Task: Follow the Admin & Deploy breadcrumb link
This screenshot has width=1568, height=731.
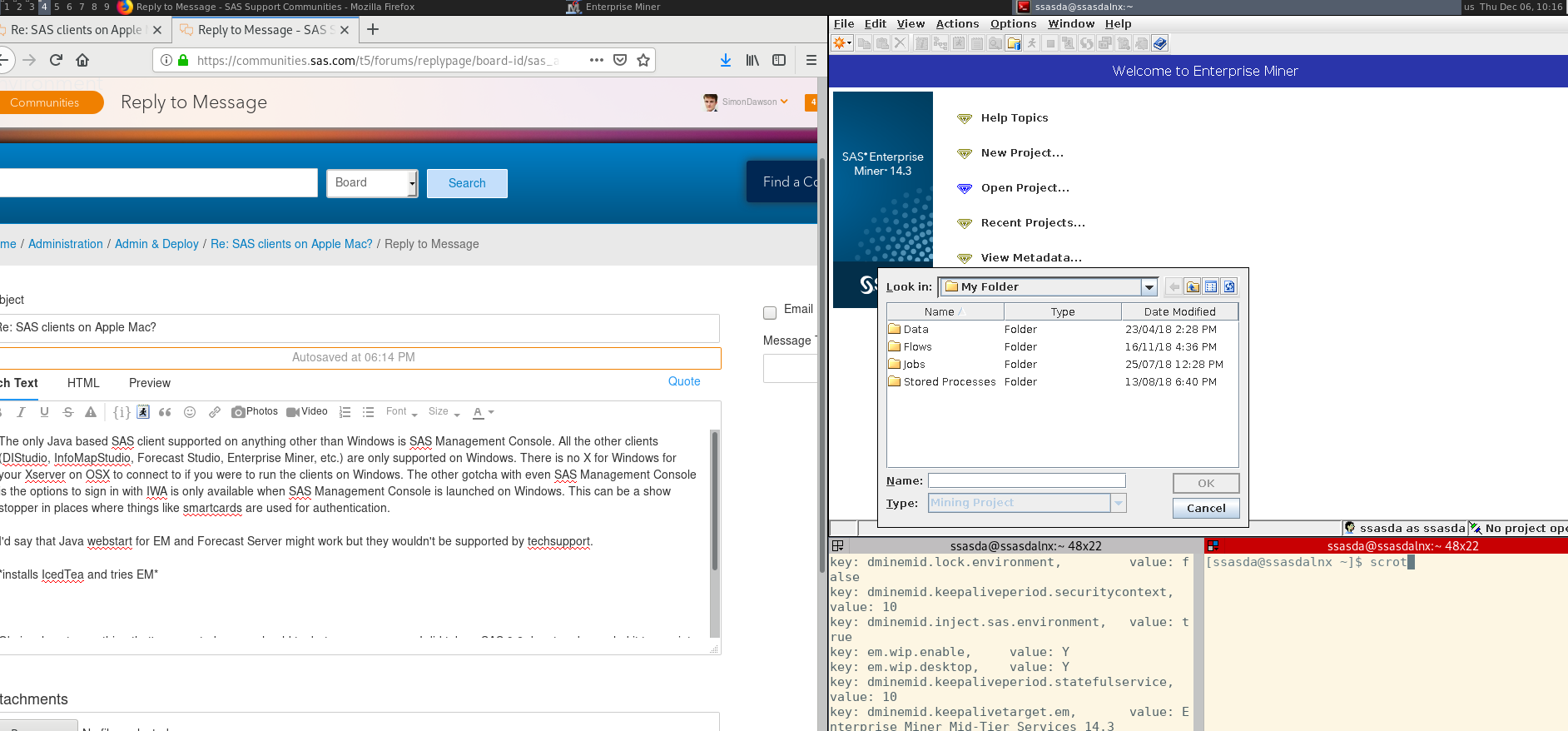Action: tap(156, 244)
